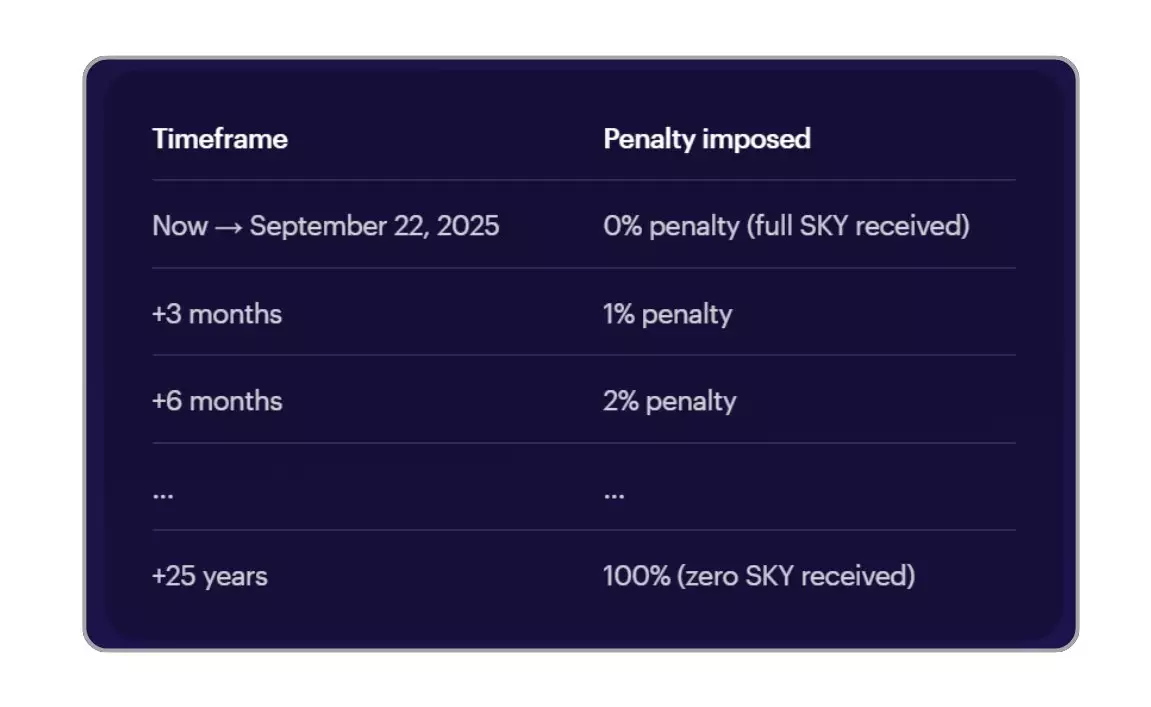Click the 2% penalty cell
1151x707 pixels.
click(669, 401)
